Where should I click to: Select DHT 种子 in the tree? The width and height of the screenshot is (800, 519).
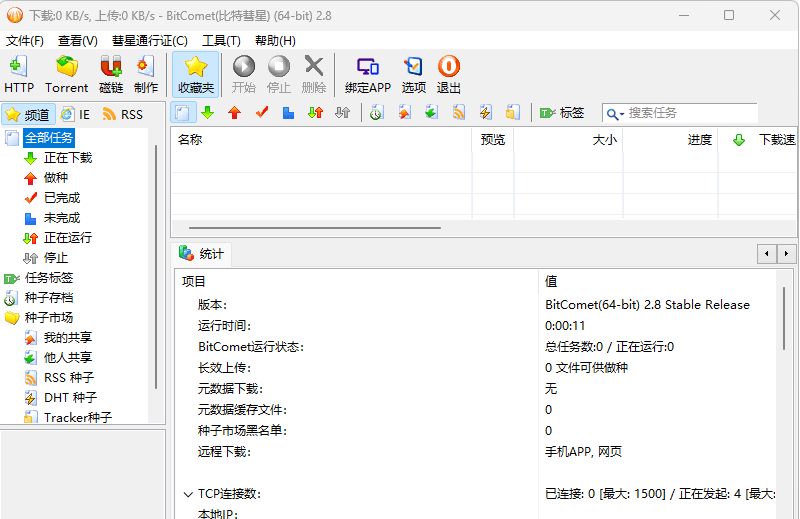(x=70, y=398)
